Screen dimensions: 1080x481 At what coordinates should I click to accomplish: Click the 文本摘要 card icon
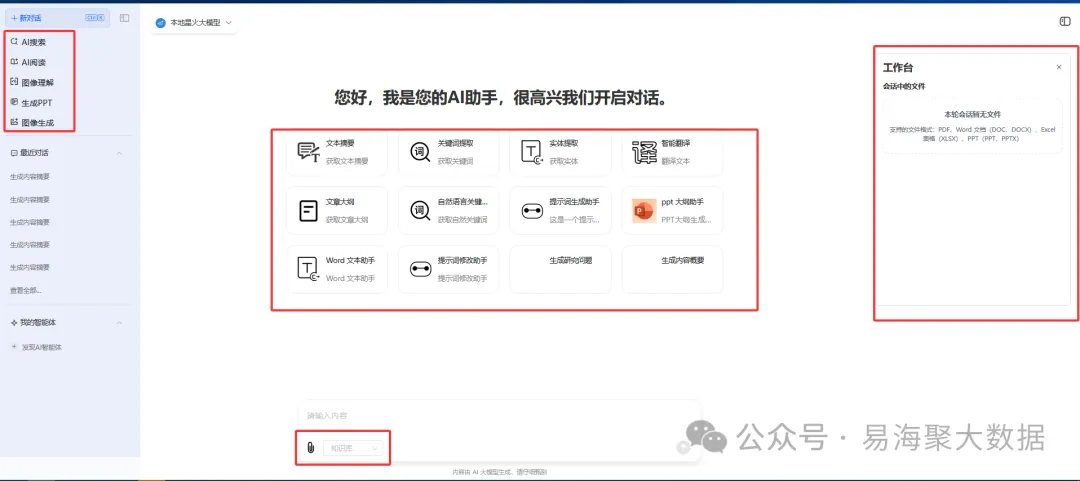click(x=308, y=152)
